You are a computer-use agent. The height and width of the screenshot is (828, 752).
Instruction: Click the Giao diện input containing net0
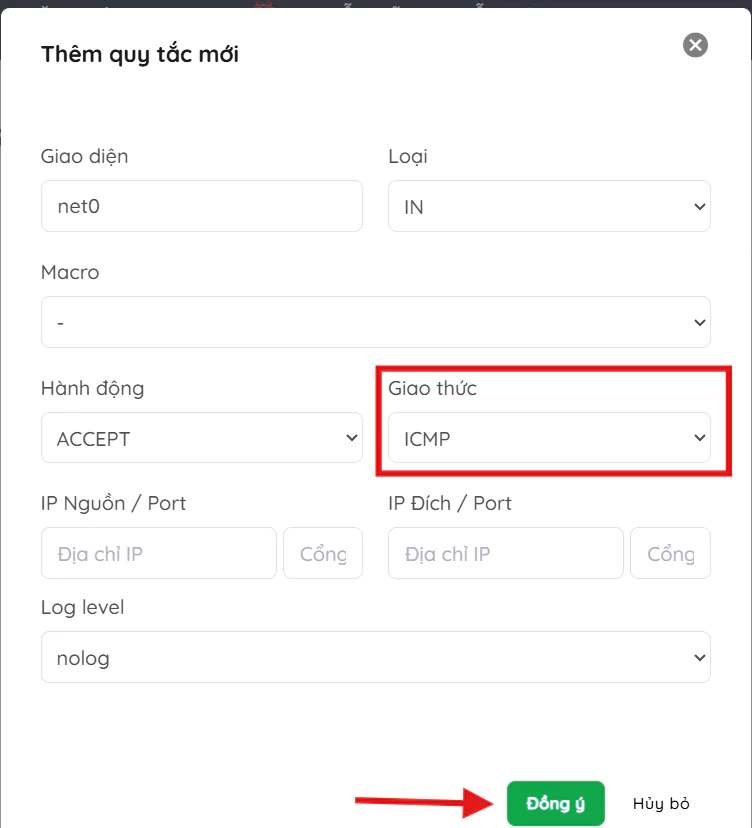coord(201,206)
